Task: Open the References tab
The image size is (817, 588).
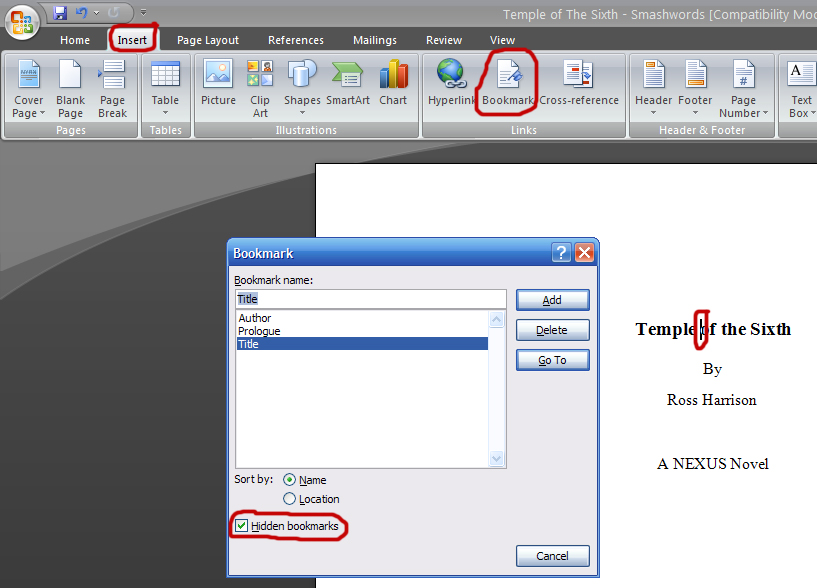Action: pyautogui.click(x=294, y=40)
